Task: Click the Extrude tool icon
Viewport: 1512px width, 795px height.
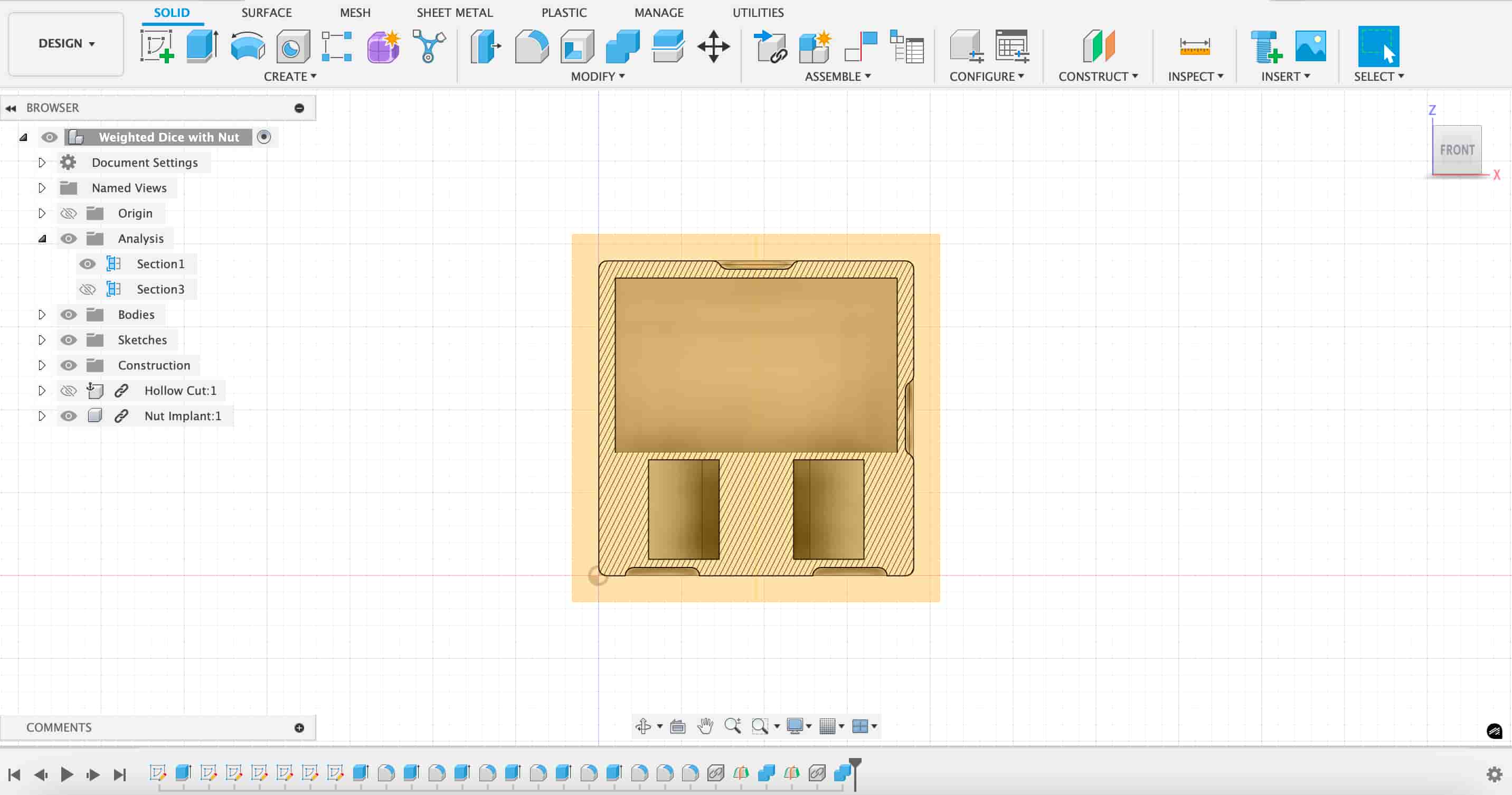Action: 202,46
